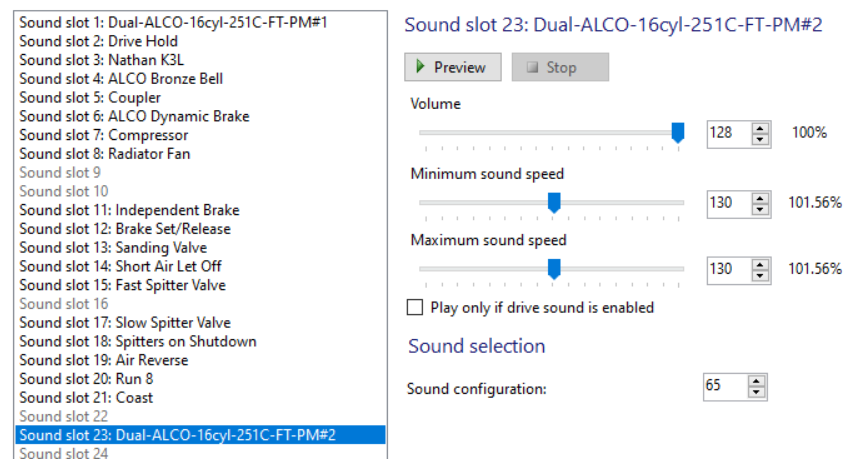This screenshot has height=459, width=855.
Task: Enable play only if drive sound enabled
Action: 415,308
